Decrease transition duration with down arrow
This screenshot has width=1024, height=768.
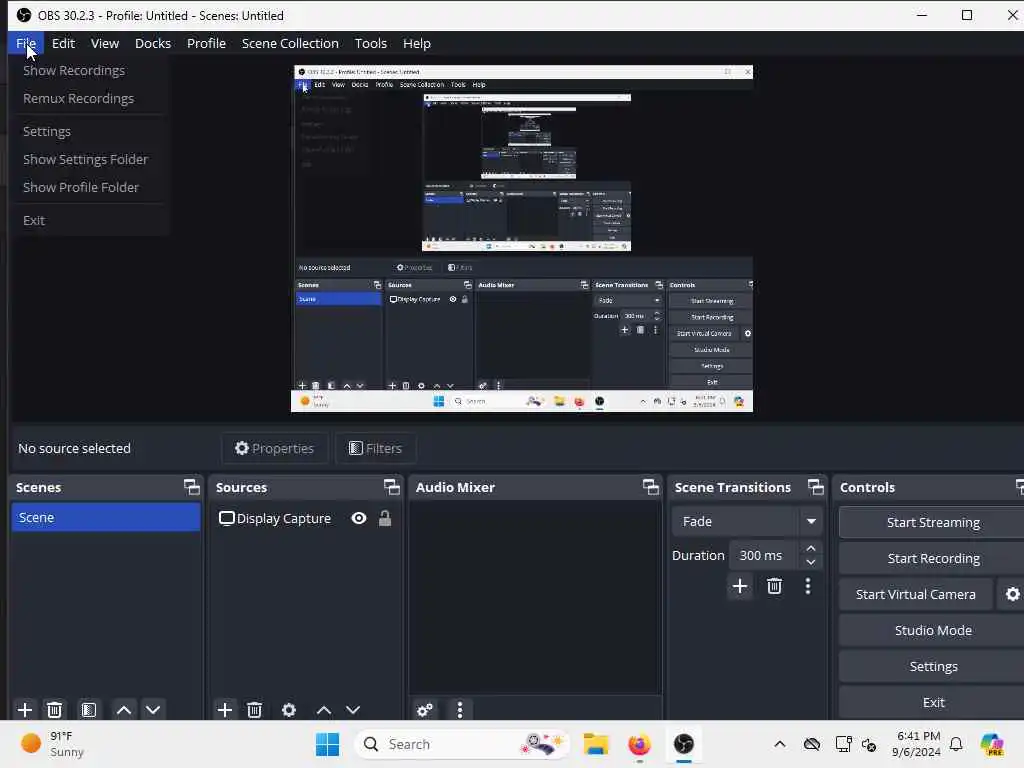810,562
